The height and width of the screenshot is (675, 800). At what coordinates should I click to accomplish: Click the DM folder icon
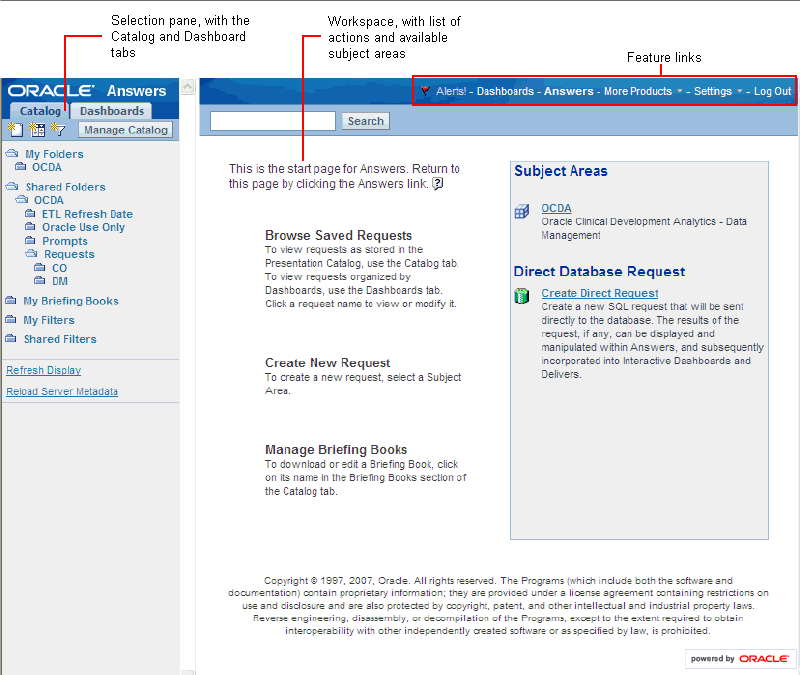(x=40, y=281)
